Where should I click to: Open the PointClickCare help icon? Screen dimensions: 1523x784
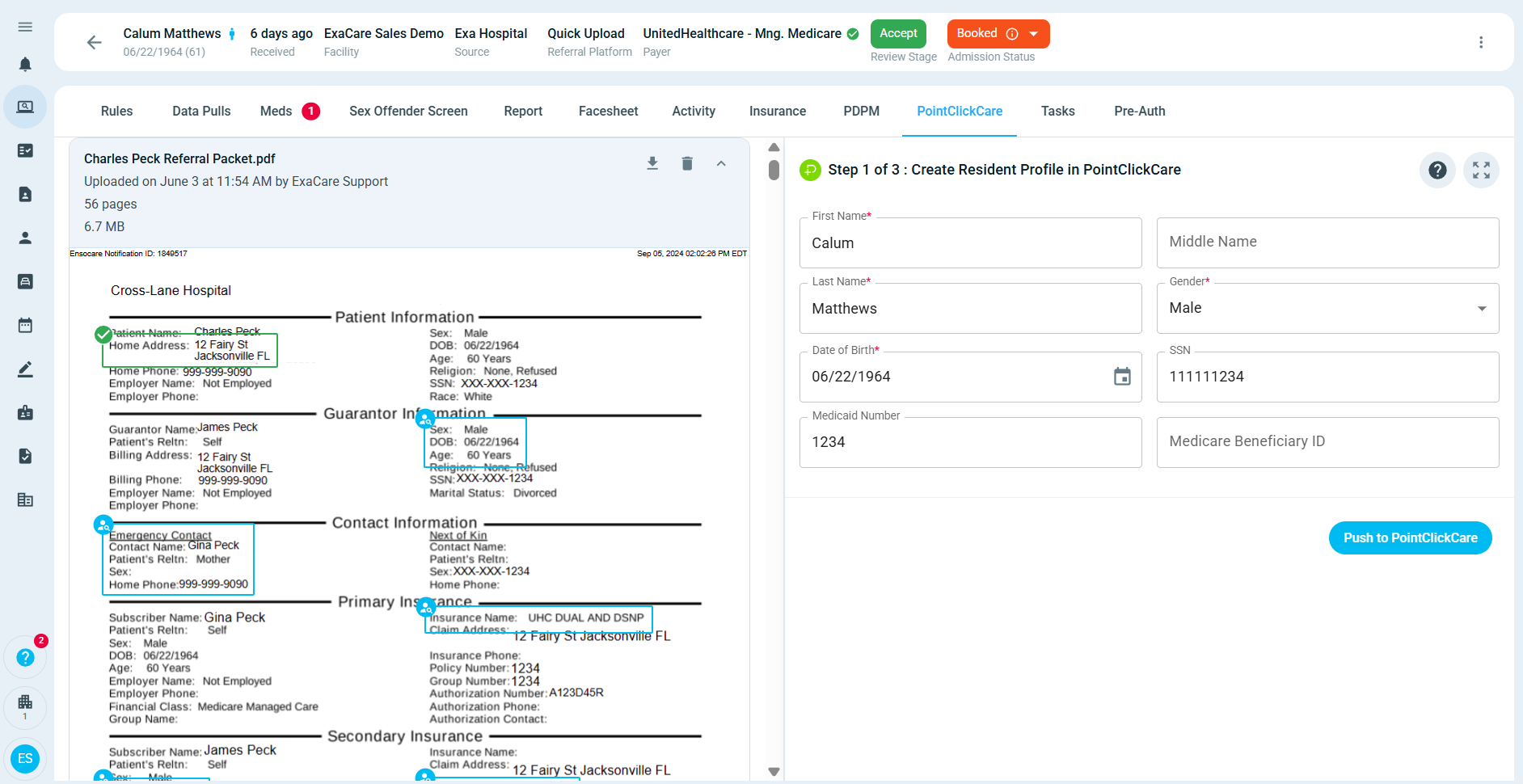point(1437,170)
